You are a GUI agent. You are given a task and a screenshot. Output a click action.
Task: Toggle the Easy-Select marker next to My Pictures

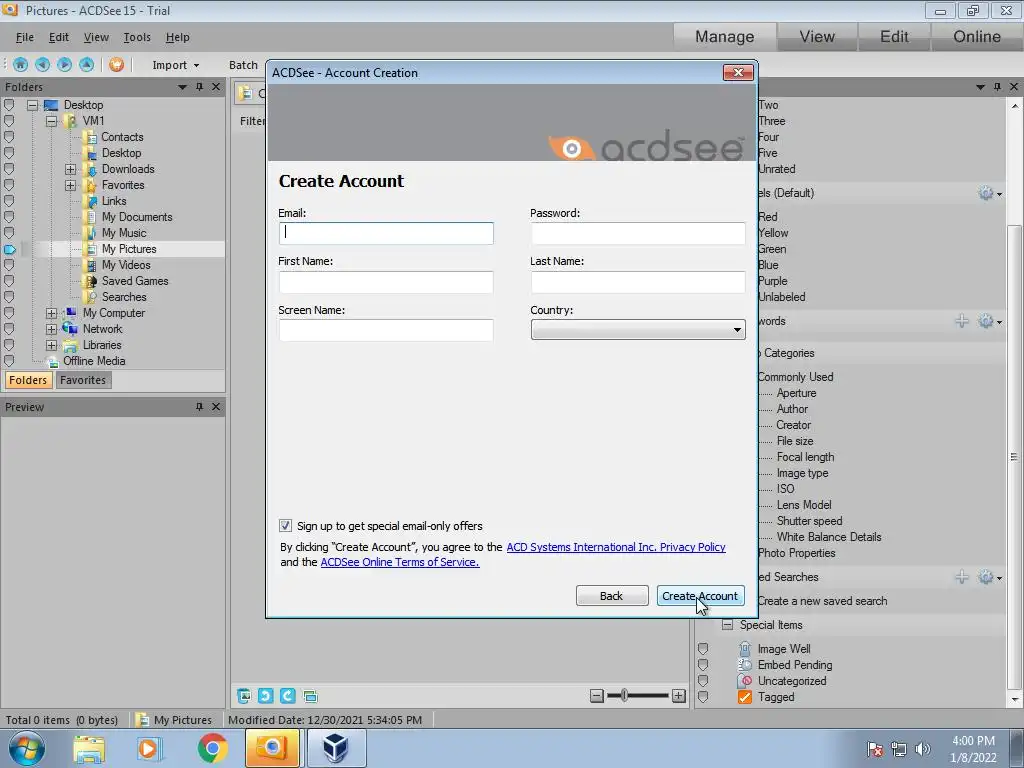point(8,249)
